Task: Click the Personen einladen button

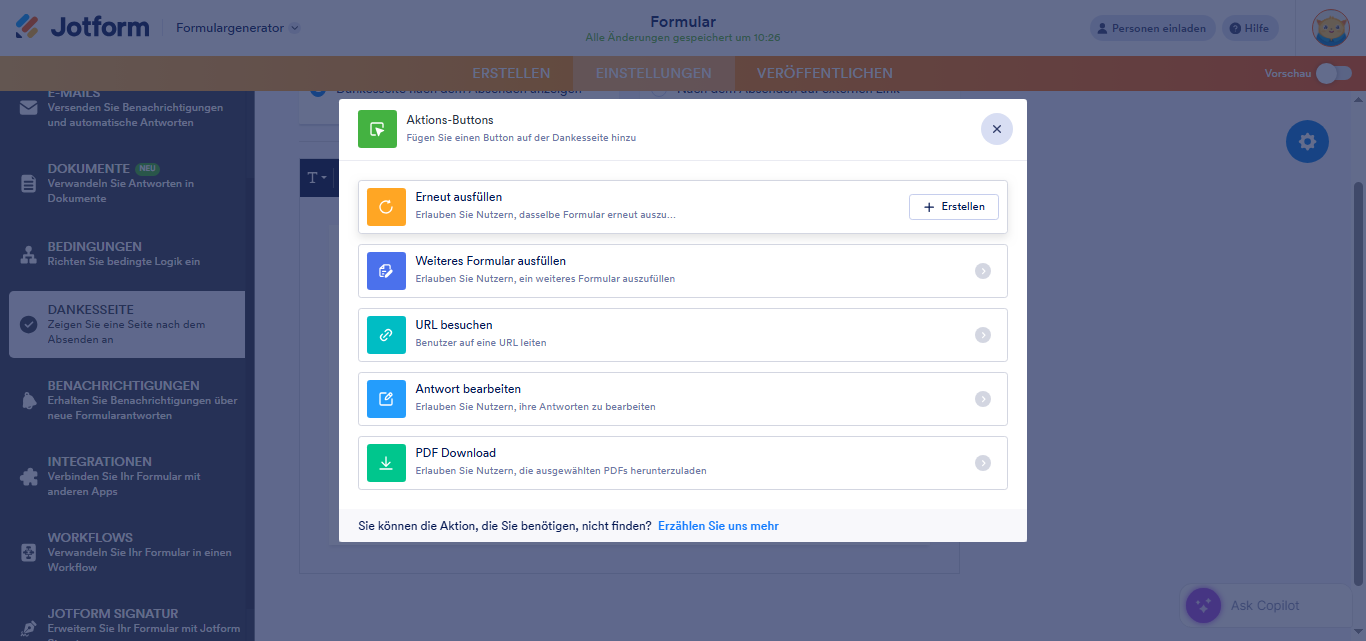Action: pyautogui.click(x=1153, y=28)
